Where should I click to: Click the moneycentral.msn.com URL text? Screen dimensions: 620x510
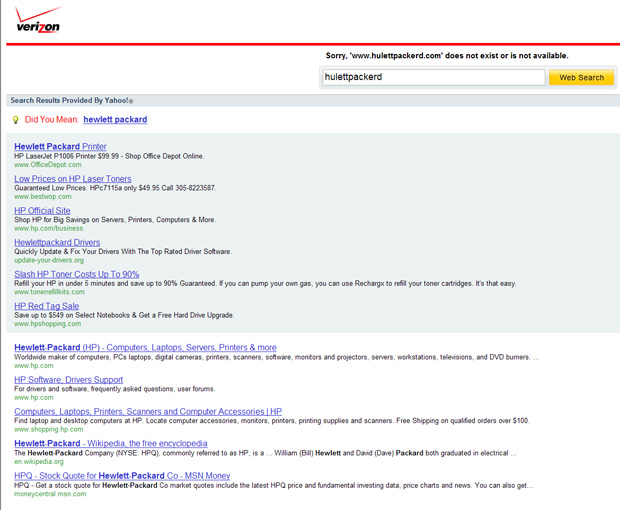[x=50, y=494]
